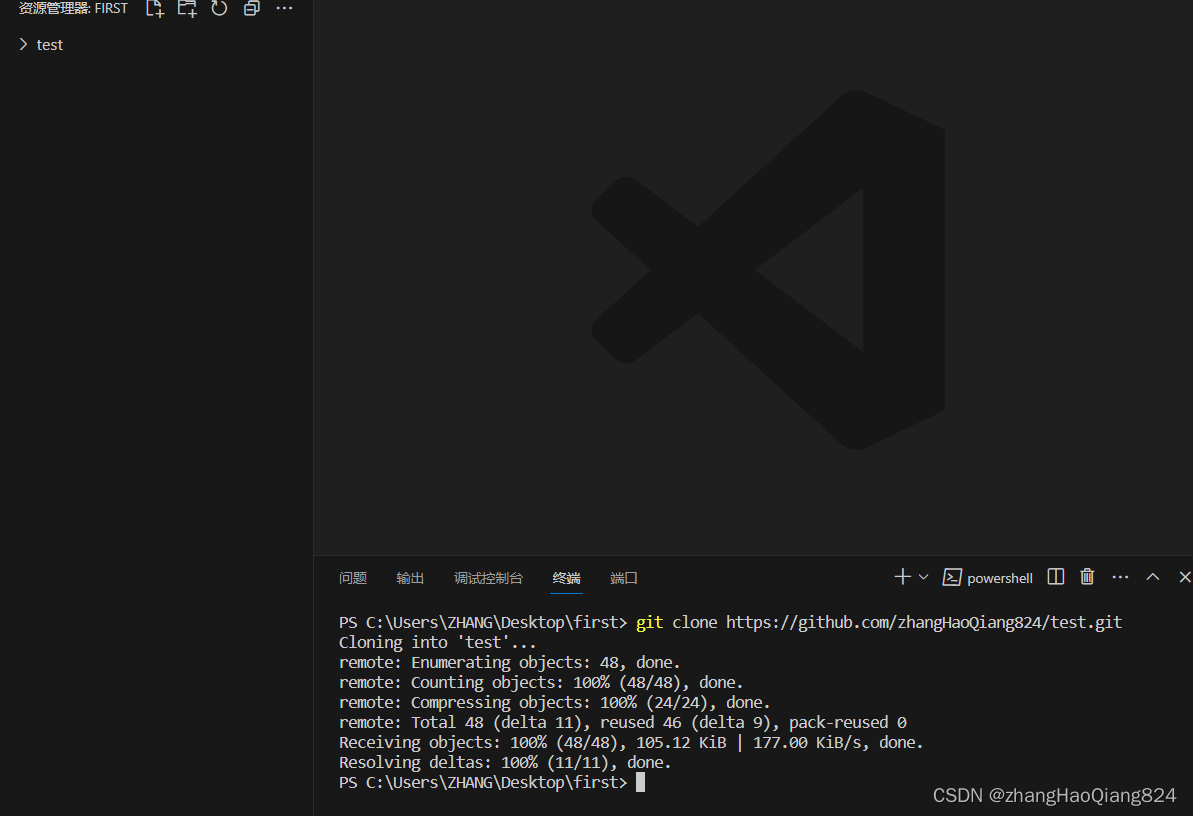Open Explorer more actions menu
The height and width of the screenshot is (816, 1193).
(285, 8)
